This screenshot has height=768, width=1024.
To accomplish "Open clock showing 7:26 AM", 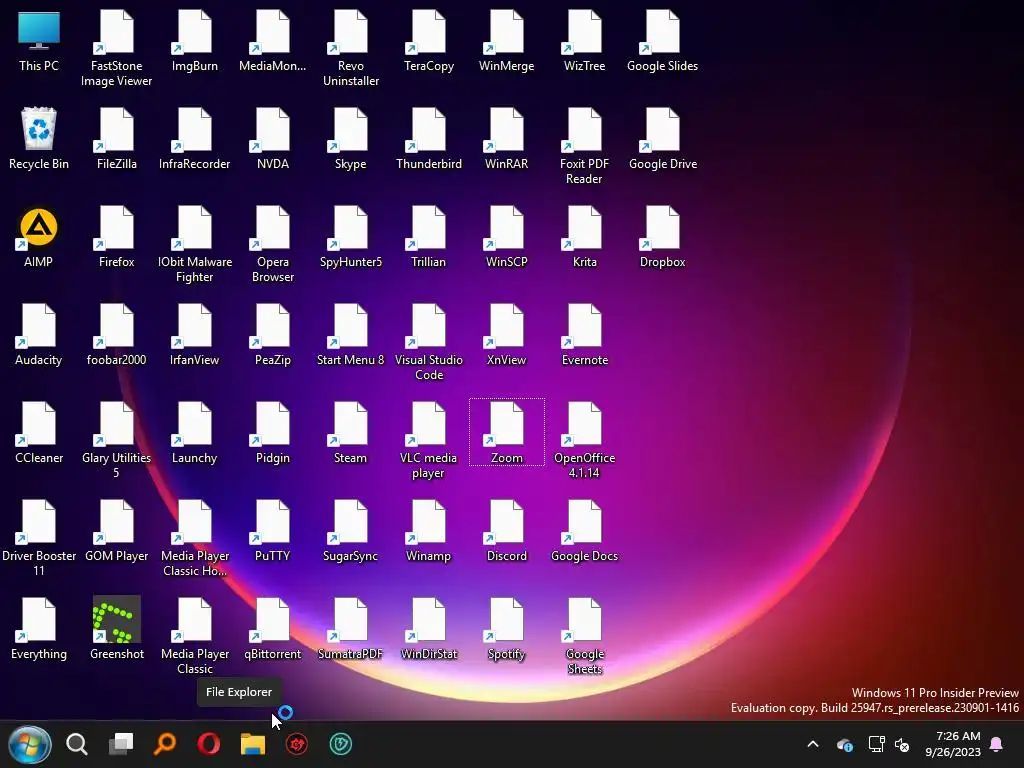I will [953, 744].
